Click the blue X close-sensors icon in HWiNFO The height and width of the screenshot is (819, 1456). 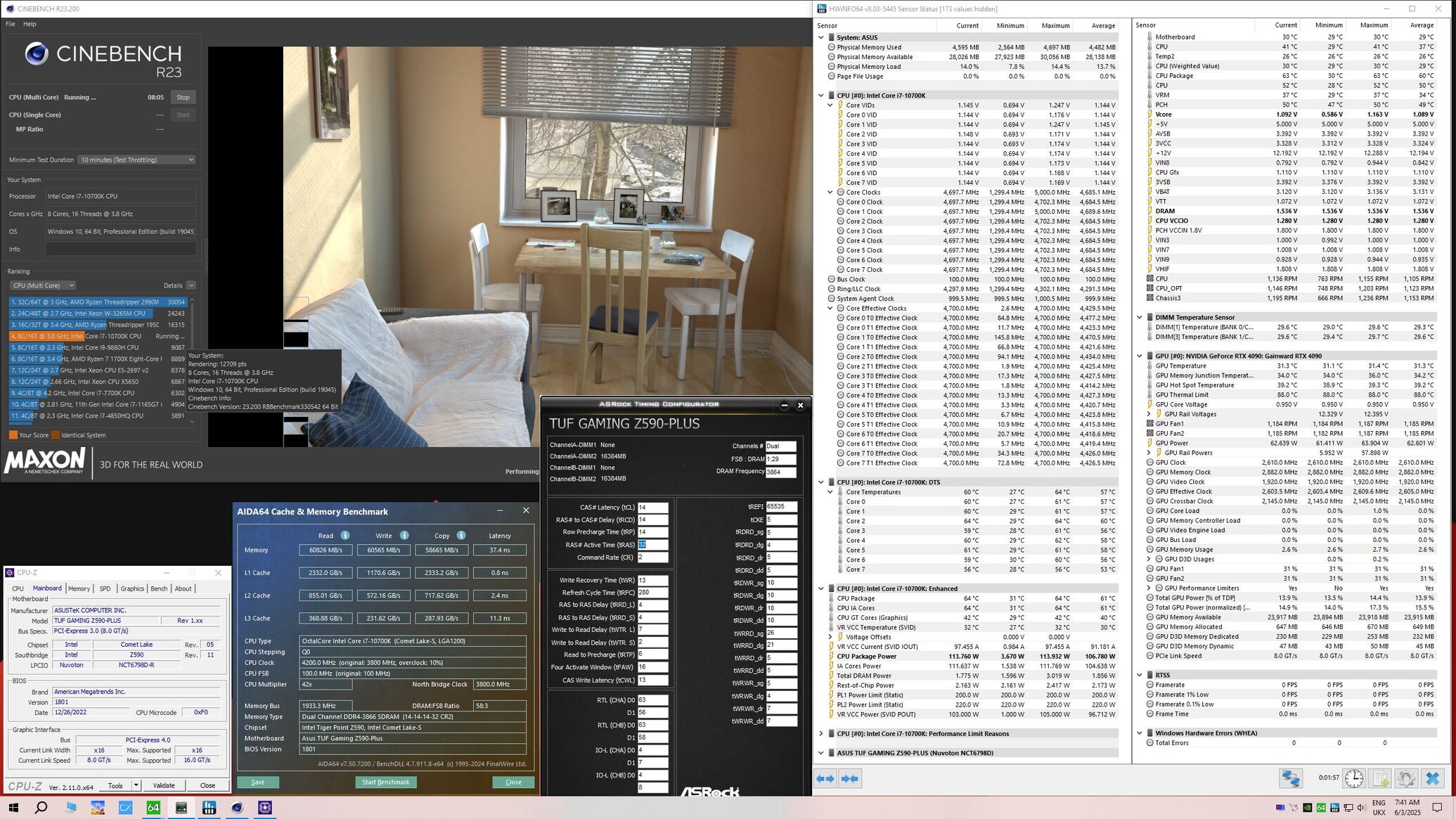point(1433,778)
